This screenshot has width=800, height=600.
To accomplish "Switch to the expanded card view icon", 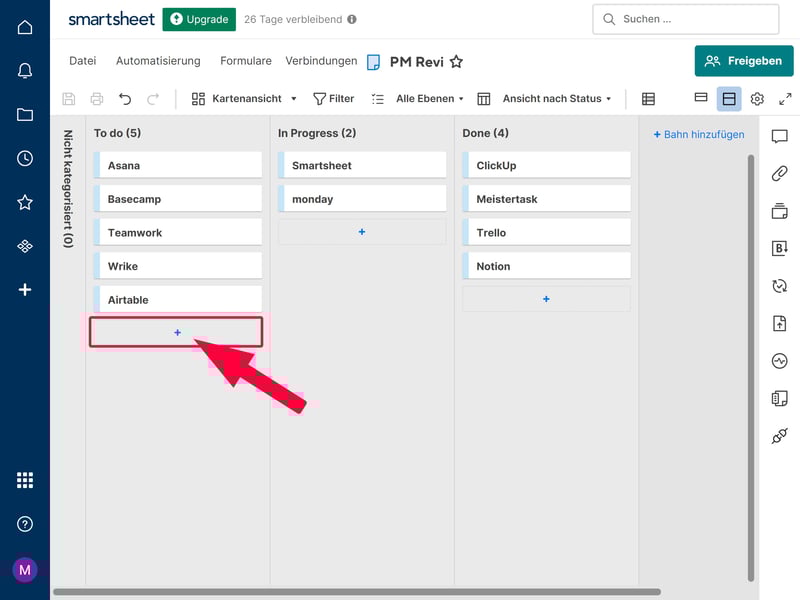I will [x=729, y=98].
